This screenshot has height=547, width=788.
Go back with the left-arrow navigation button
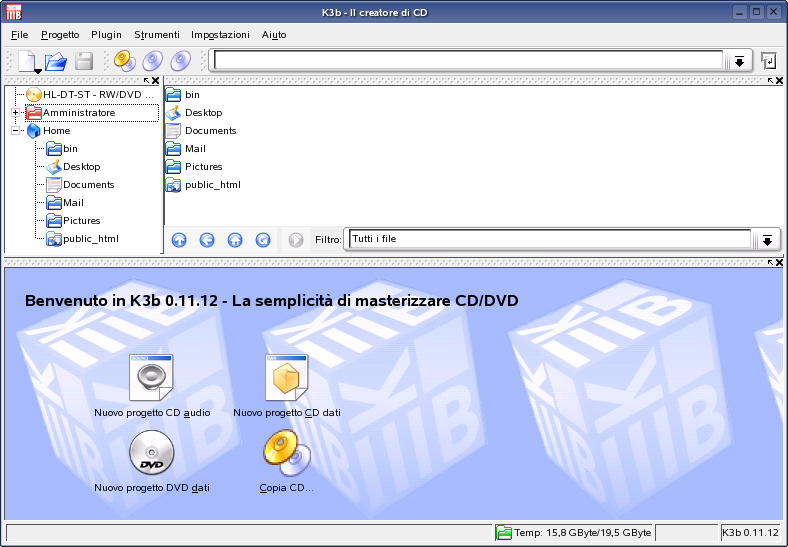(207, 240)
